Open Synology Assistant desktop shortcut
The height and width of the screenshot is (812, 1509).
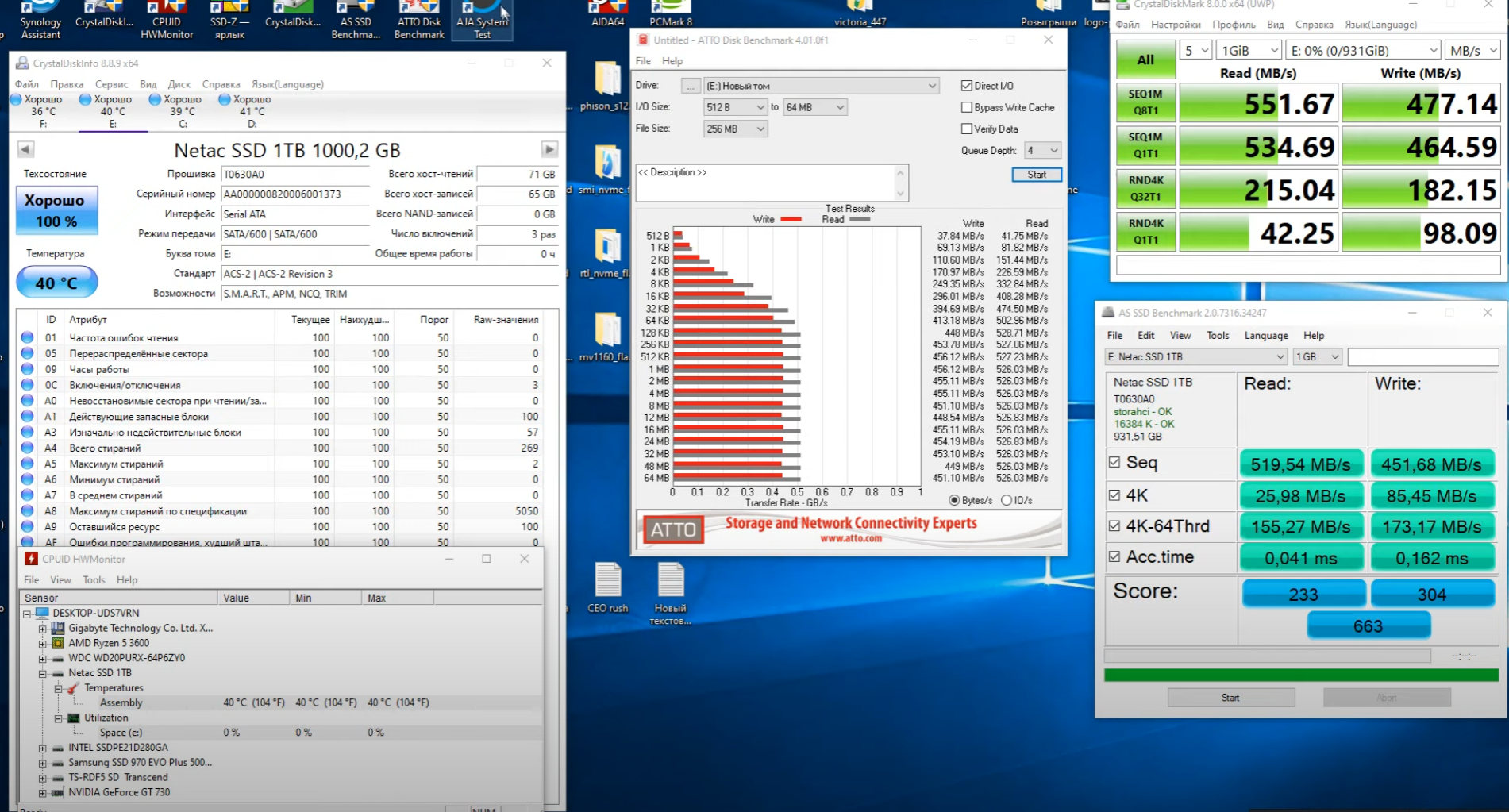[40, 21]
